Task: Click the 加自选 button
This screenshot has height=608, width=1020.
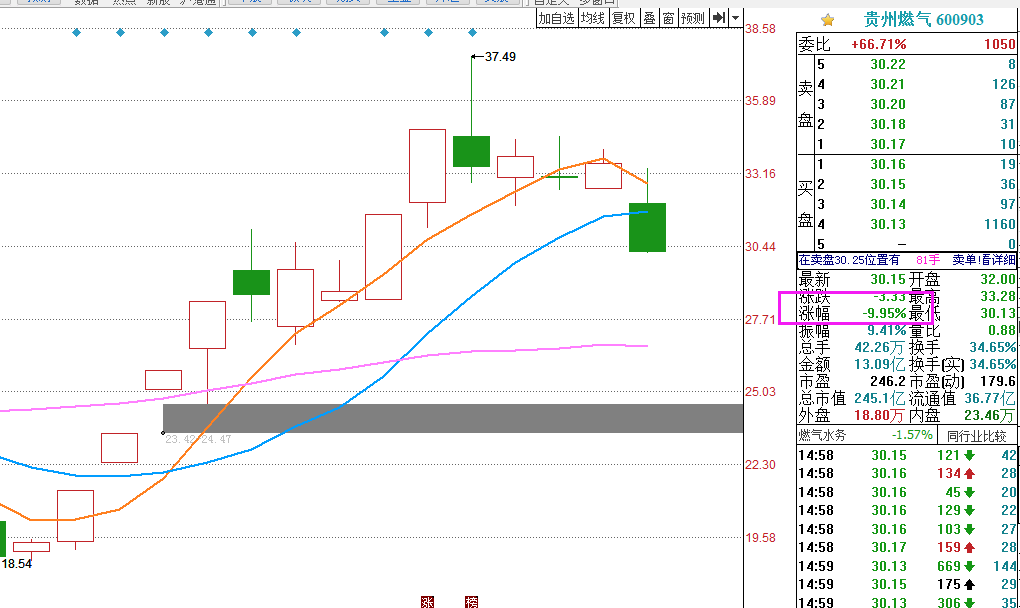Action: tap(556, 18)
